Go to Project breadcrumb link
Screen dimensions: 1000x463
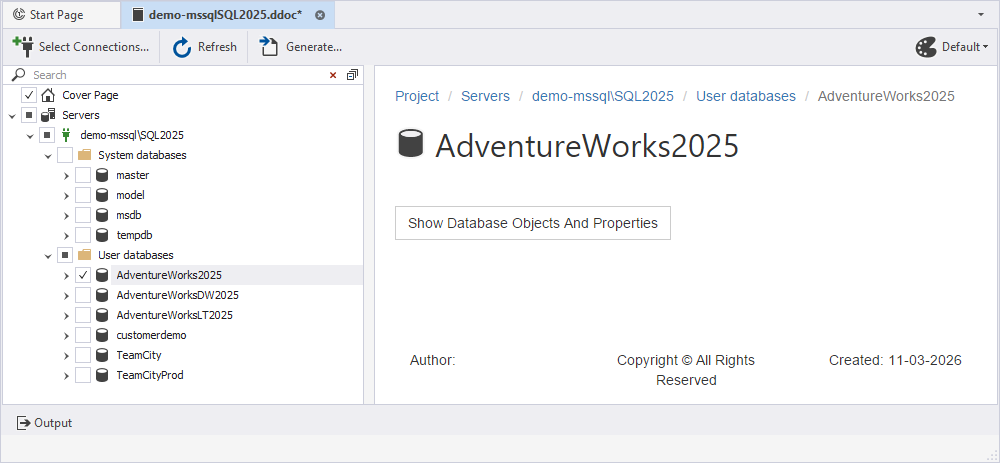[x=417, y=96]
